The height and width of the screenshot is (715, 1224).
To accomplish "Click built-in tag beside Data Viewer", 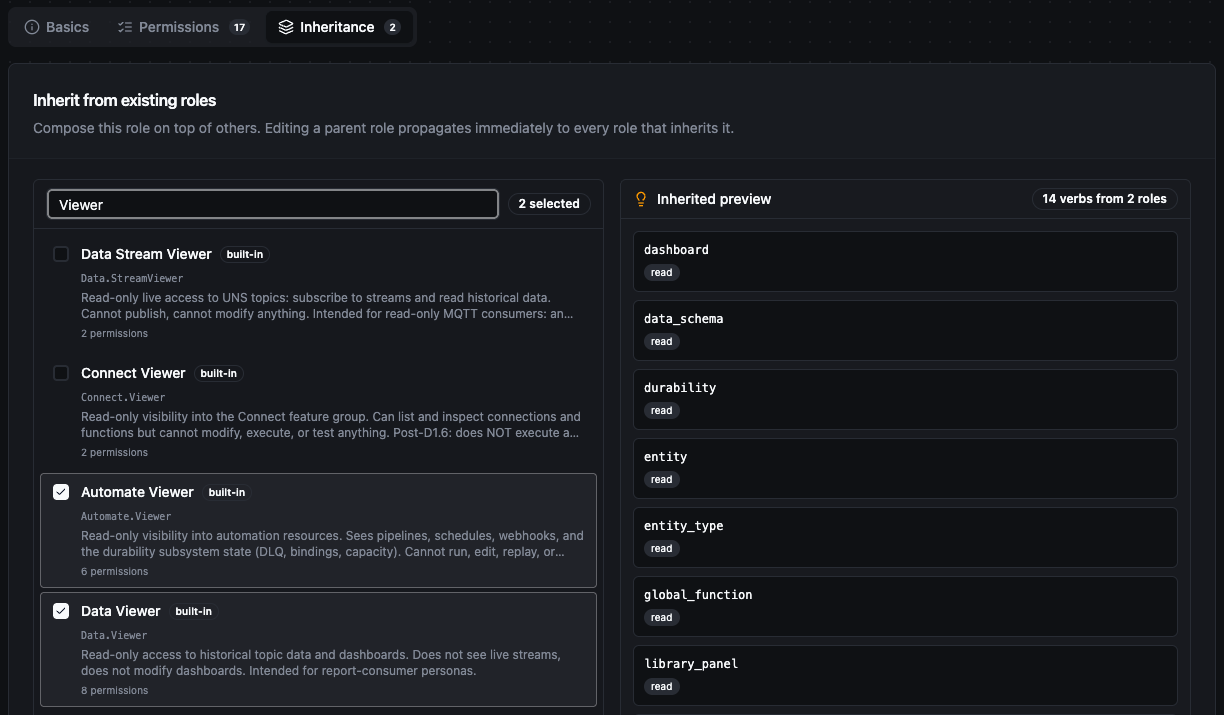I will [194, 611].
